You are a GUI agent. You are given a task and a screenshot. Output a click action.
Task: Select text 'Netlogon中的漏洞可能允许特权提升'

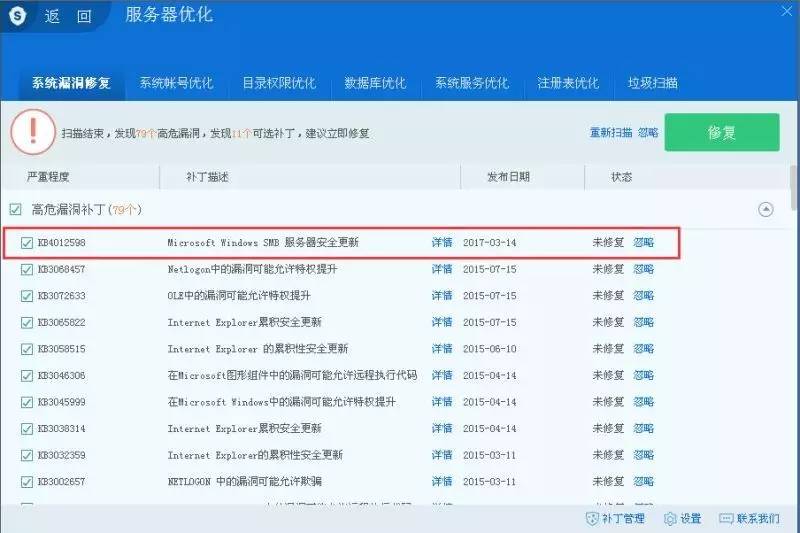[x=252, y=269]
